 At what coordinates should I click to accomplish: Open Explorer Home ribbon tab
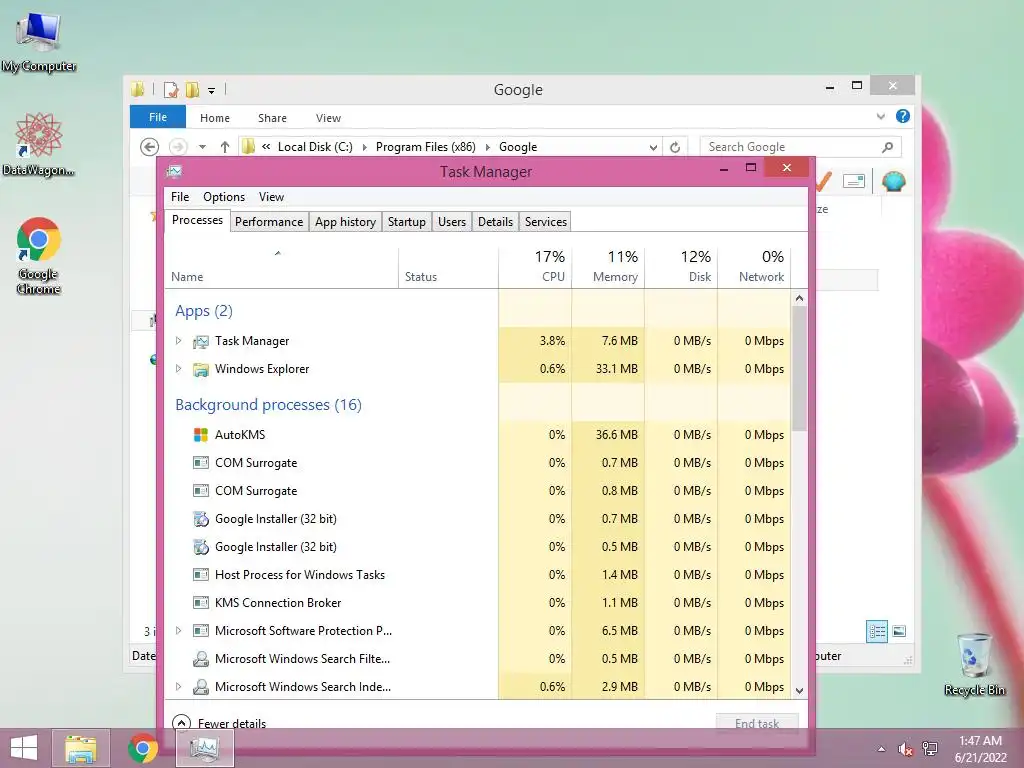(x=215, y=118)
